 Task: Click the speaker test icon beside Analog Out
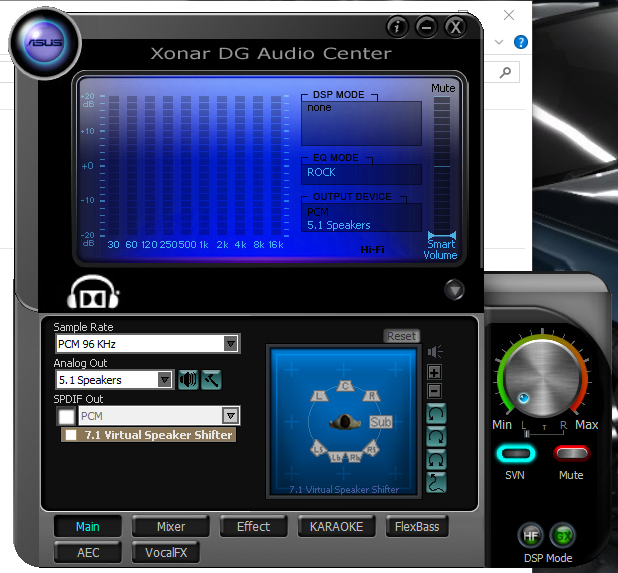pyautogui.click(x=188, y=380)
